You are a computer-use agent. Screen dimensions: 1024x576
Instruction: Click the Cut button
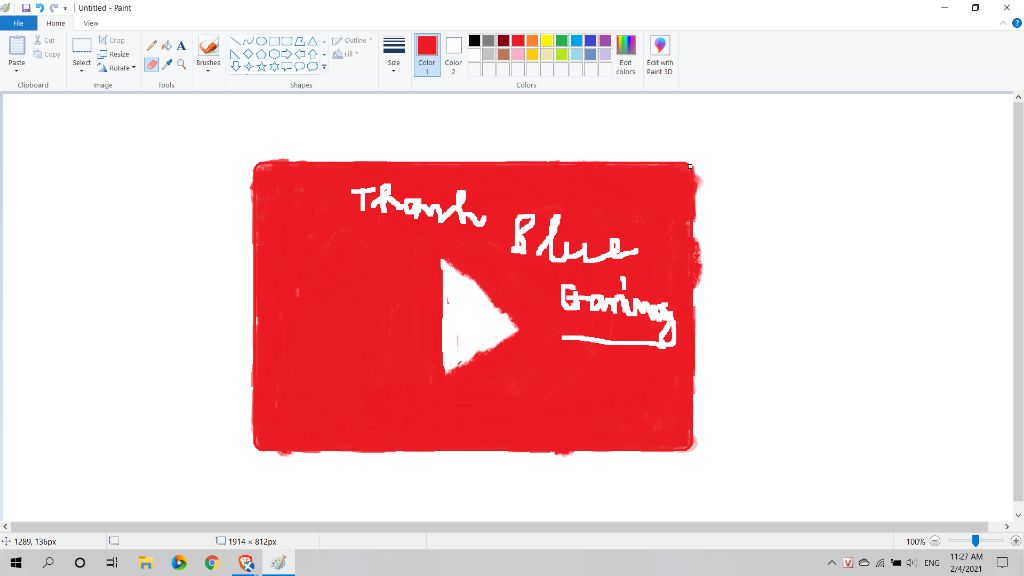point(44,40)
